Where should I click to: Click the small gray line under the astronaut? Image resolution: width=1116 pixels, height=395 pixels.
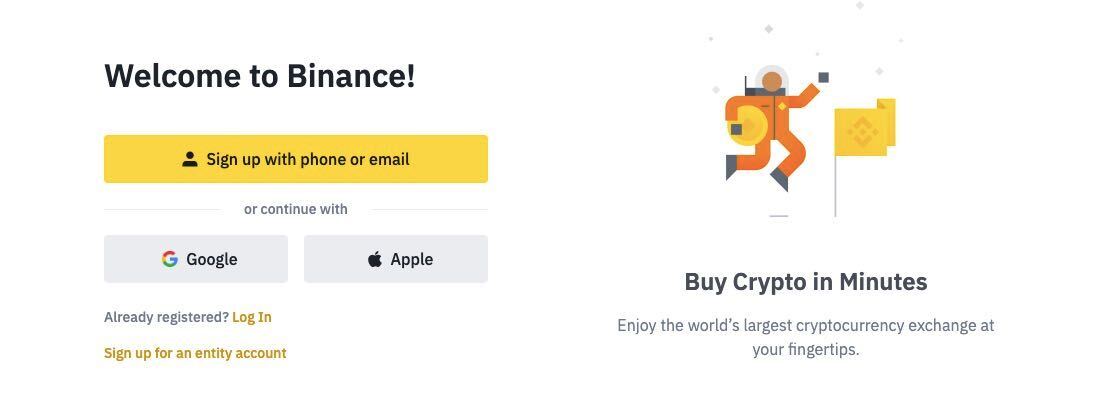779,216
